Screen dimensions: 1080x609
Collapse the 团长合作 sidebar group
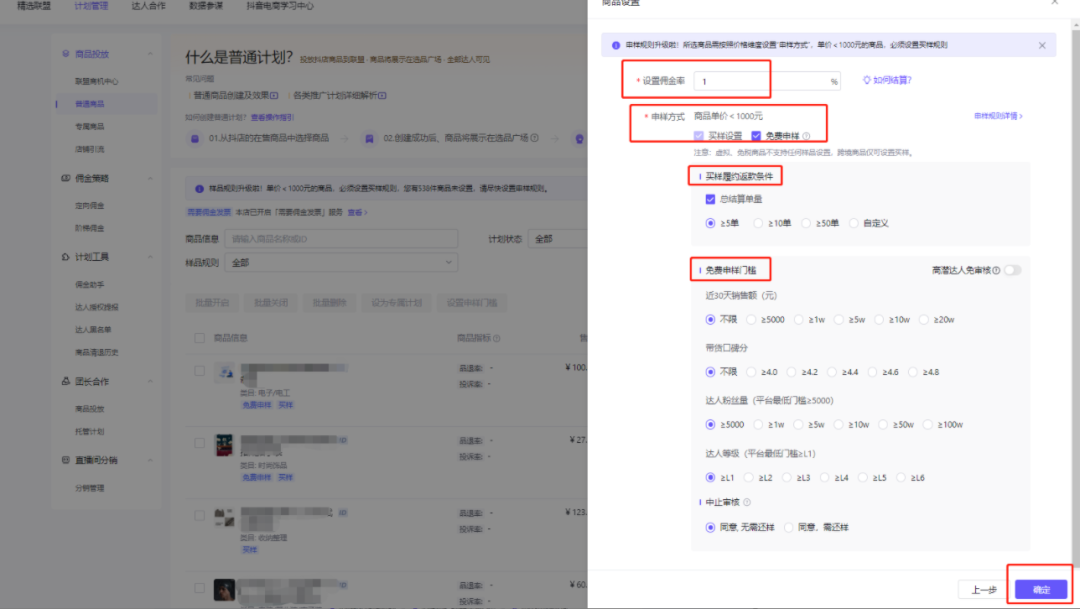tap(150, 381)
